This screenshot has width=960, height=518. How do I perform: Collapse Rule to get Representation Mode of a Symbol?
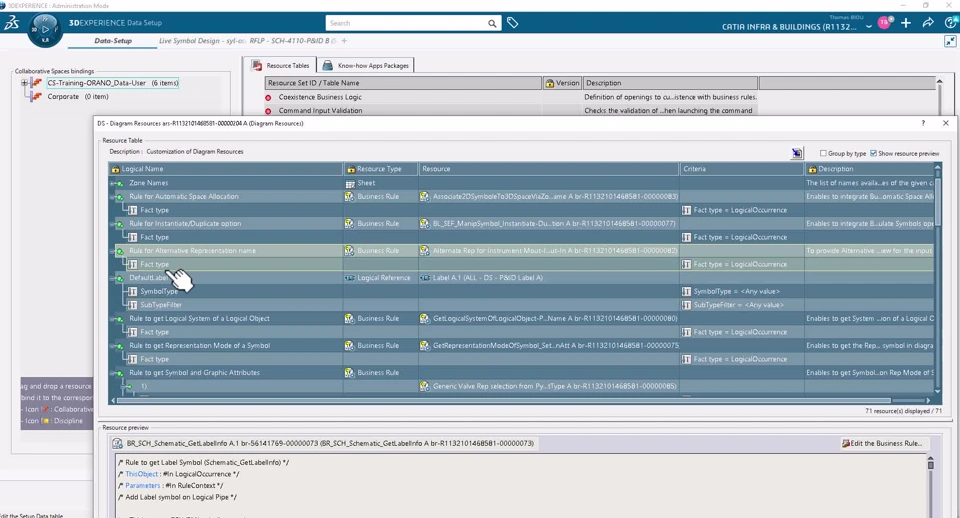click(x=113, y=346)
